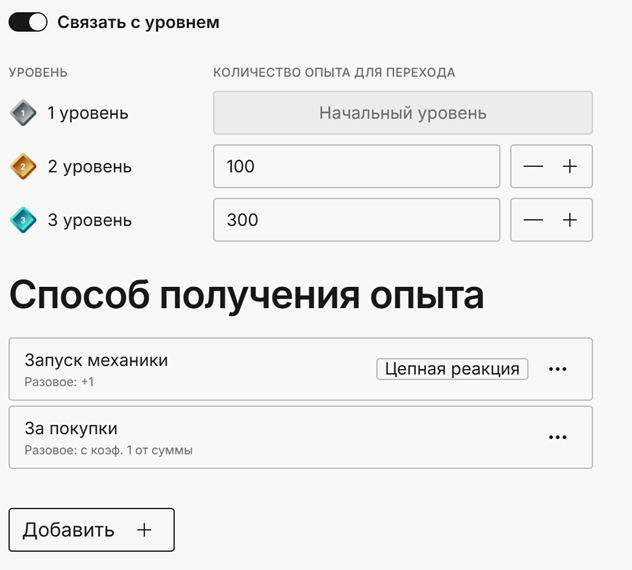This screenshot has width=632, height=570.
Task: Click the Цепная реакция tag
Action: click(x=452, y=369)
